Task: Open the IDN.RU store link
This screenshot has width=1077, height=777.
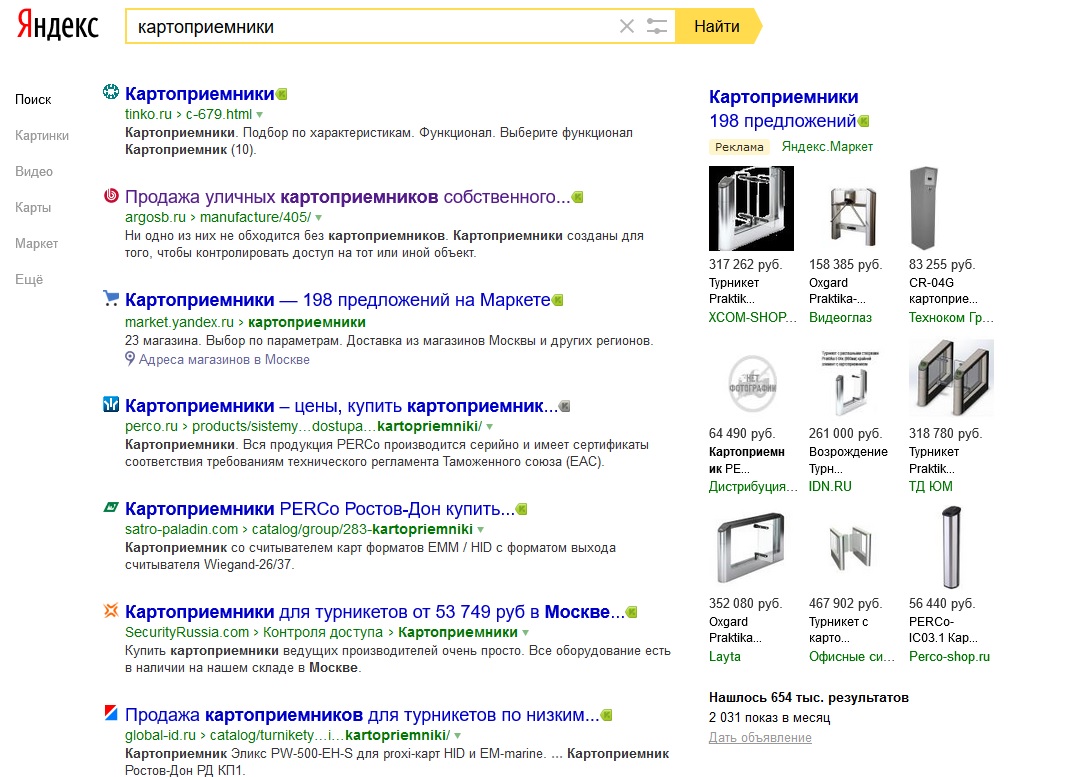Action: coord(830,486)
